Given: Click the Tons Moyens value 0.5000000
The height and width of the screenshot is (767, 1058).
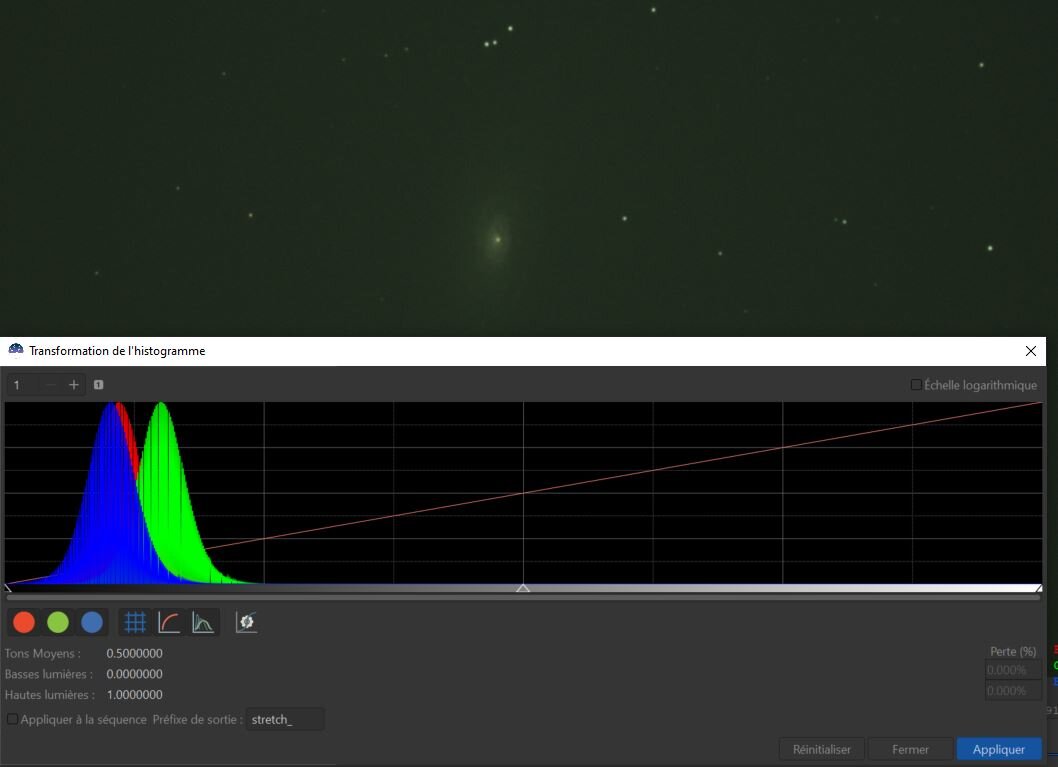Looking at the screenshot, I should coord(134,653).
